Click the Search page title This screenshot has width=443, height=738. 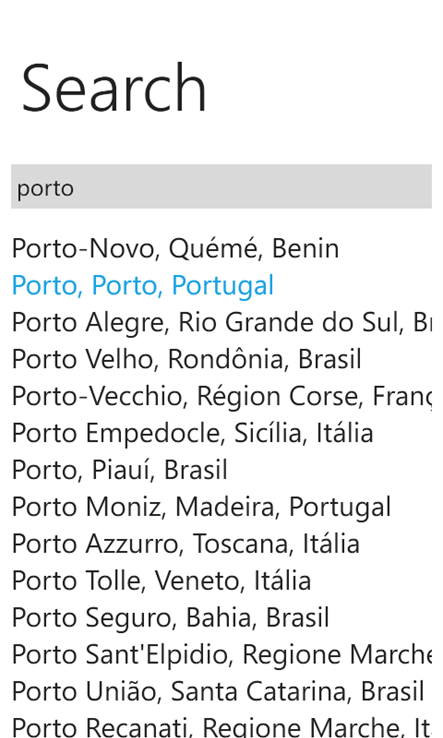tap(114, 88)
